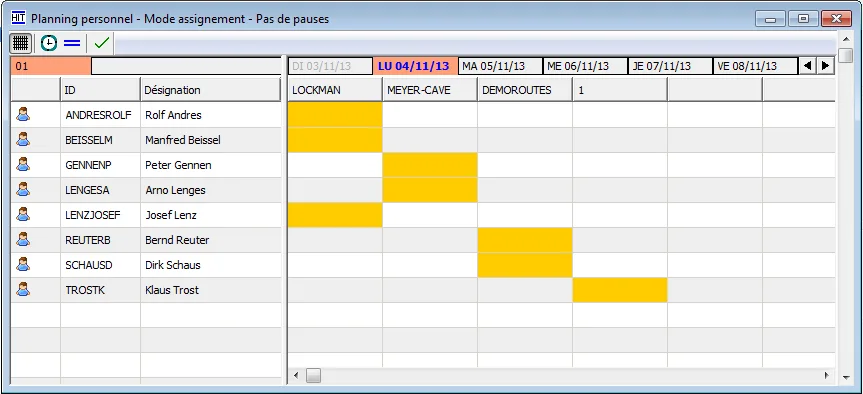Select the ME 06/11/13 date tab
Image resolution: width=863 pixels, height=394 pixels.
coord(585,66)
